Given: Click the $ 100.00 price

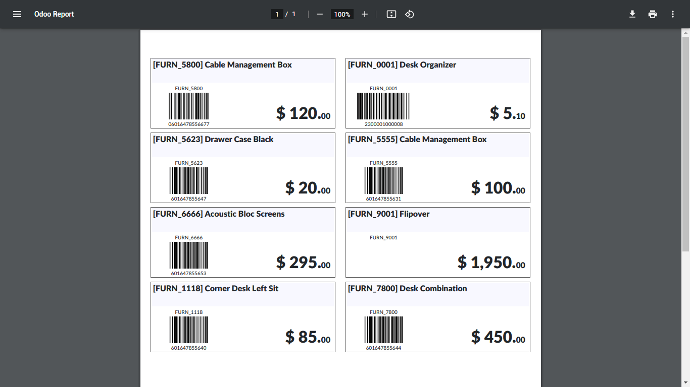Looking at the screenshot, I should pyautogui.click(x=498, y=188).
